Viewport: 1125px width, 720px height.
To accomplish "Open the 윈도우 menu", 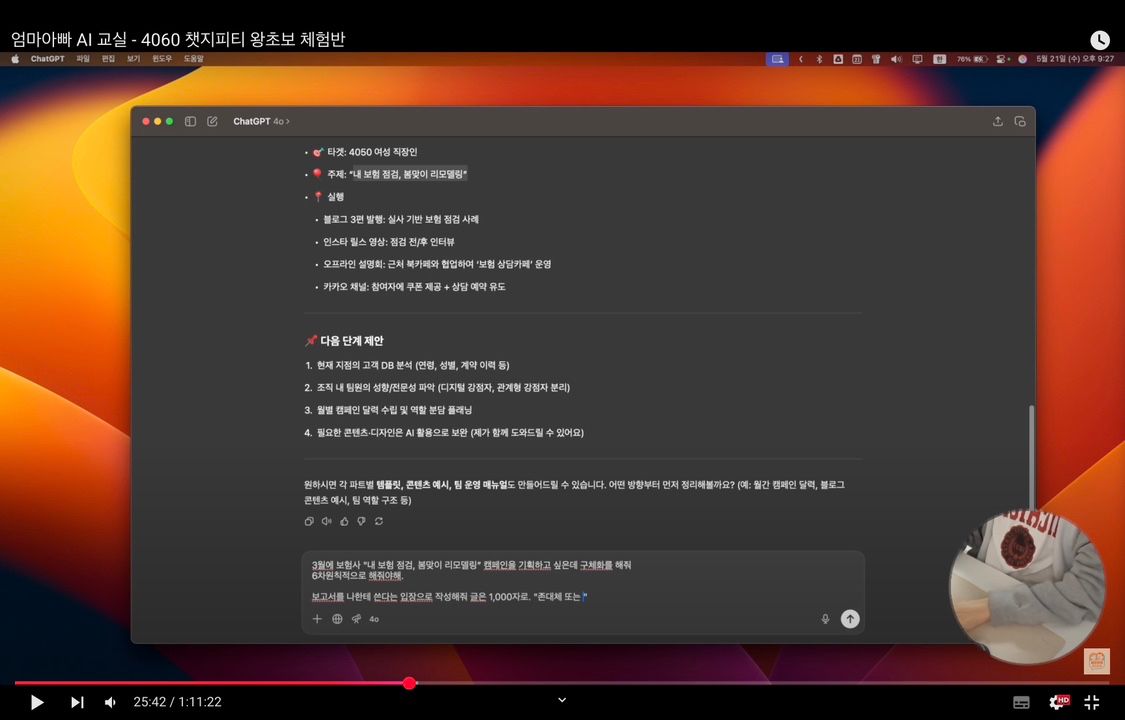I will point(162,59).
